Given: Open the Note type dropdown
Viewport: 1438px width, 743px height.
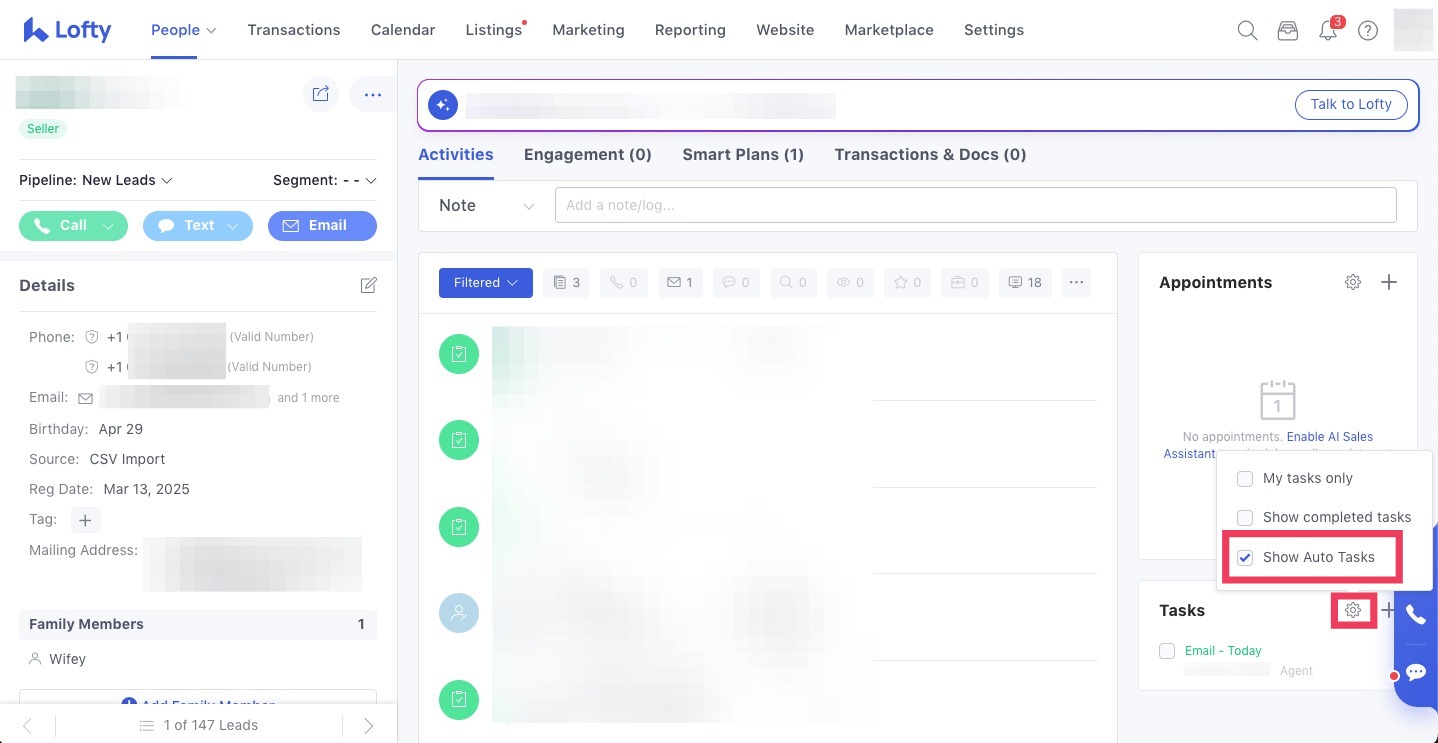Looking at the screenshot, I should tap(487, 206).
